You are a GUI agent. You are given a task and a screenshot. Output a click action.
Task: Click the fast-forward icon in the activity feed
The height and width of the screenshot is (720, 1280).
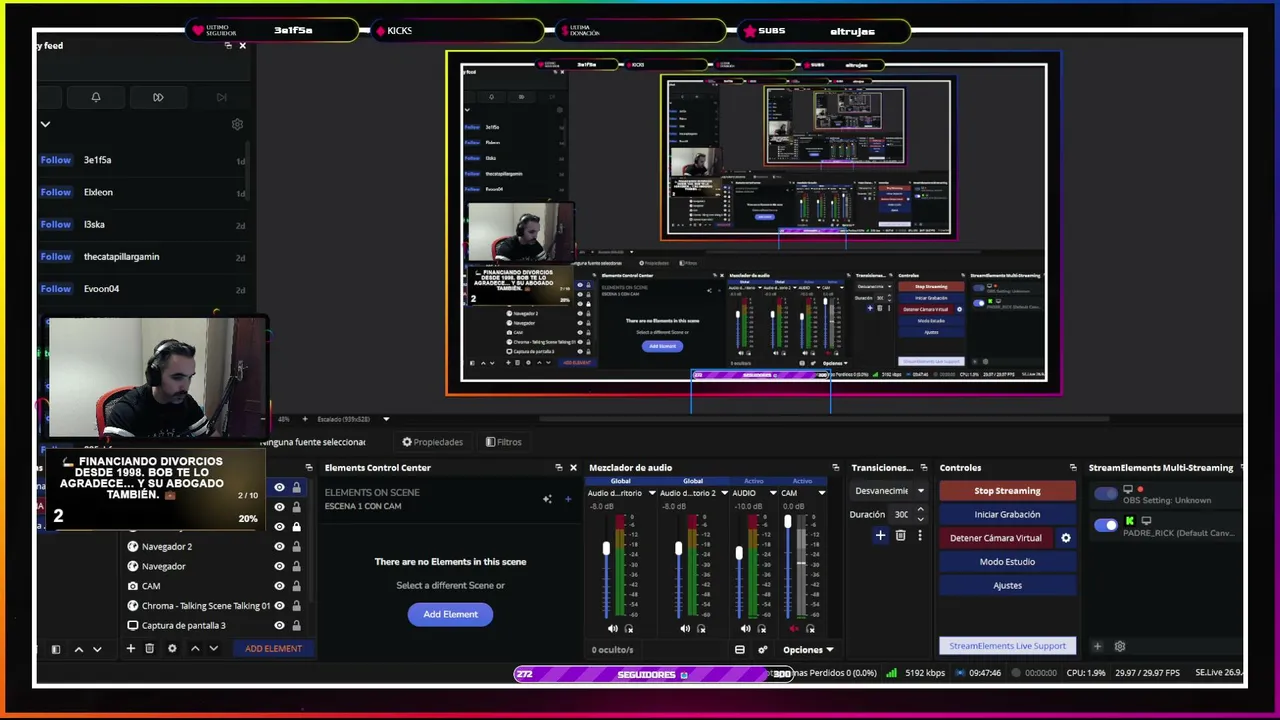click(158, 97)
